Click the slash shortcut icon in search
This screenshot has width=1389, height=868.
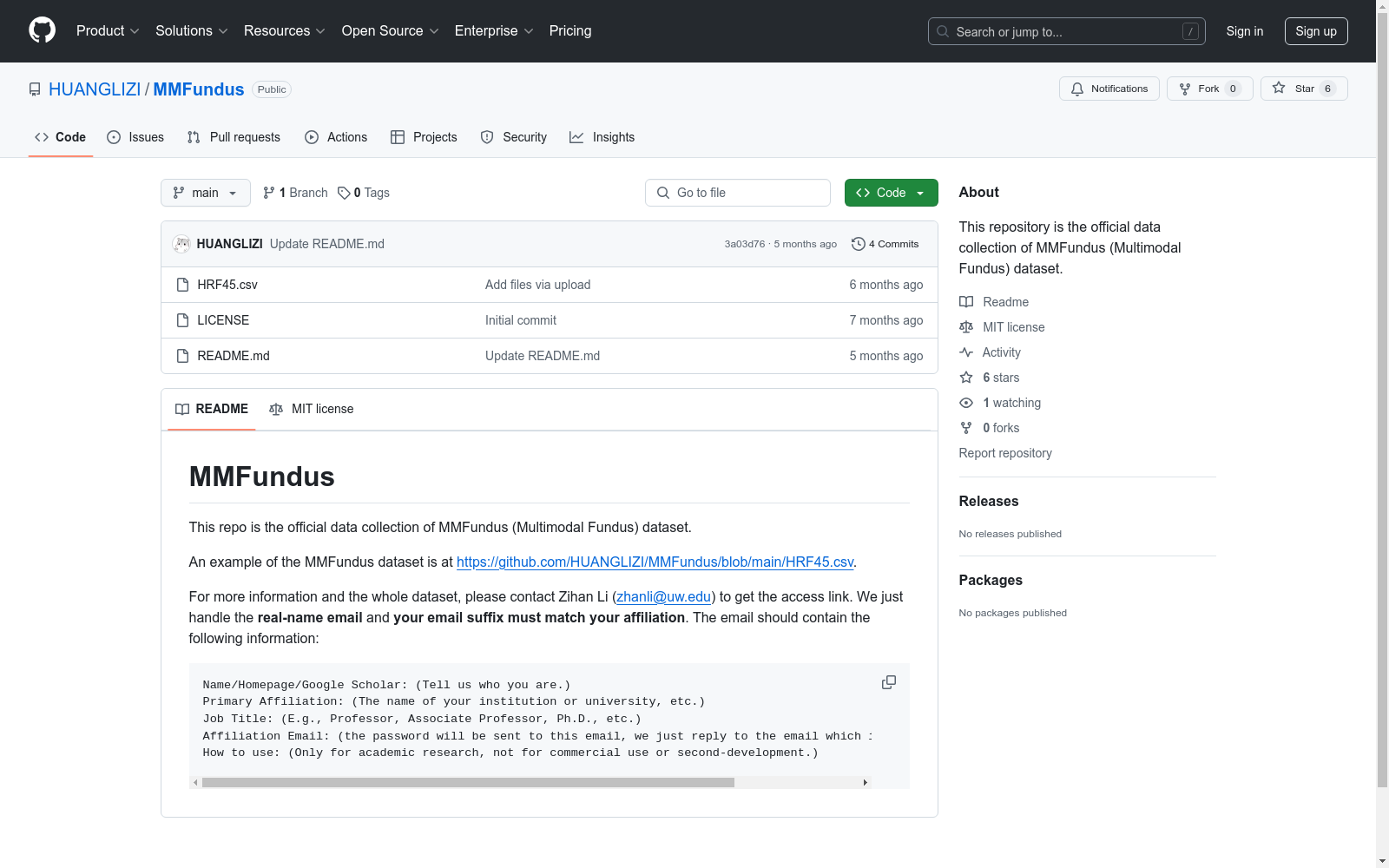1190,31
